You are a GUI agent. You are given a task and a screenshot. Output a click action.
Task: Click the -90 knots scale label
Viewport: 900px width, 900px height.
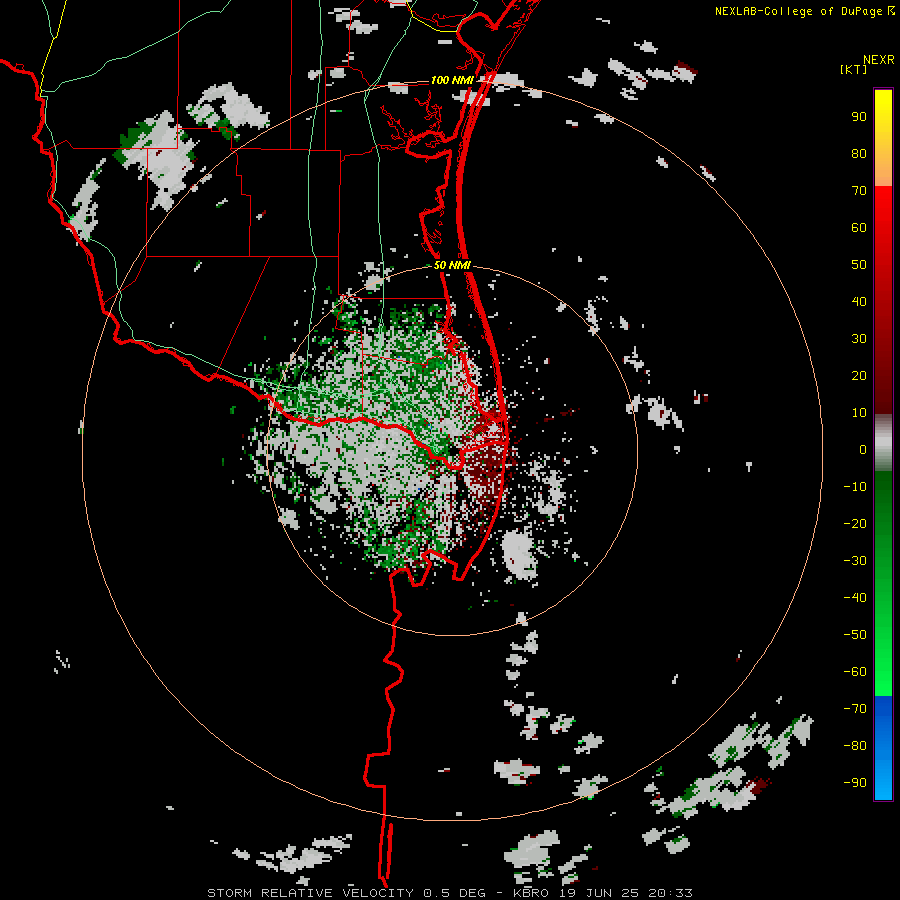click(855, 782)
